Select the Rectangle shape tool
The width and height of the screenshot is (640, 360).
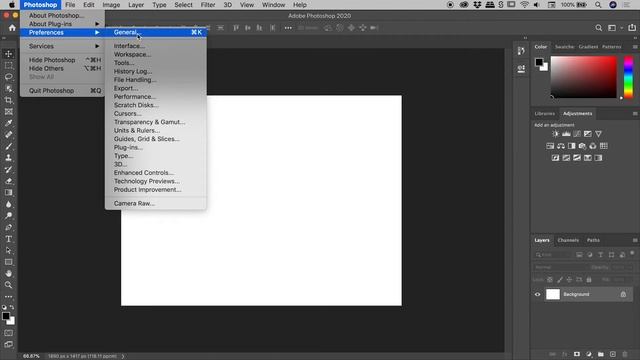point(9,262)
